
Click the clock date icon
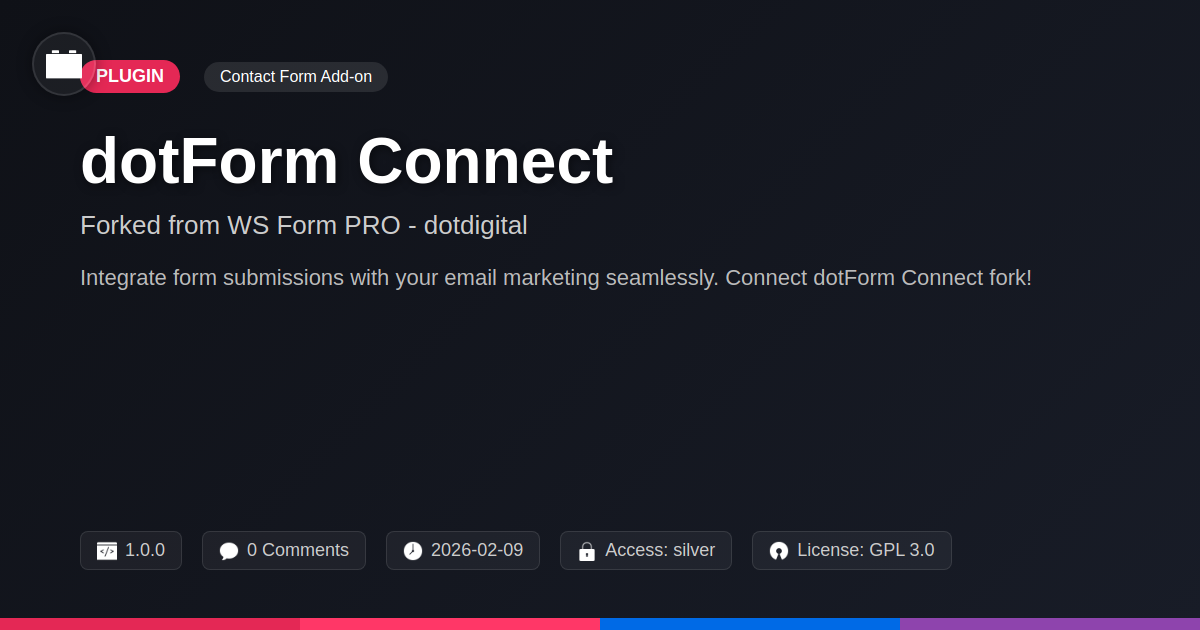(x=413, y=551)
